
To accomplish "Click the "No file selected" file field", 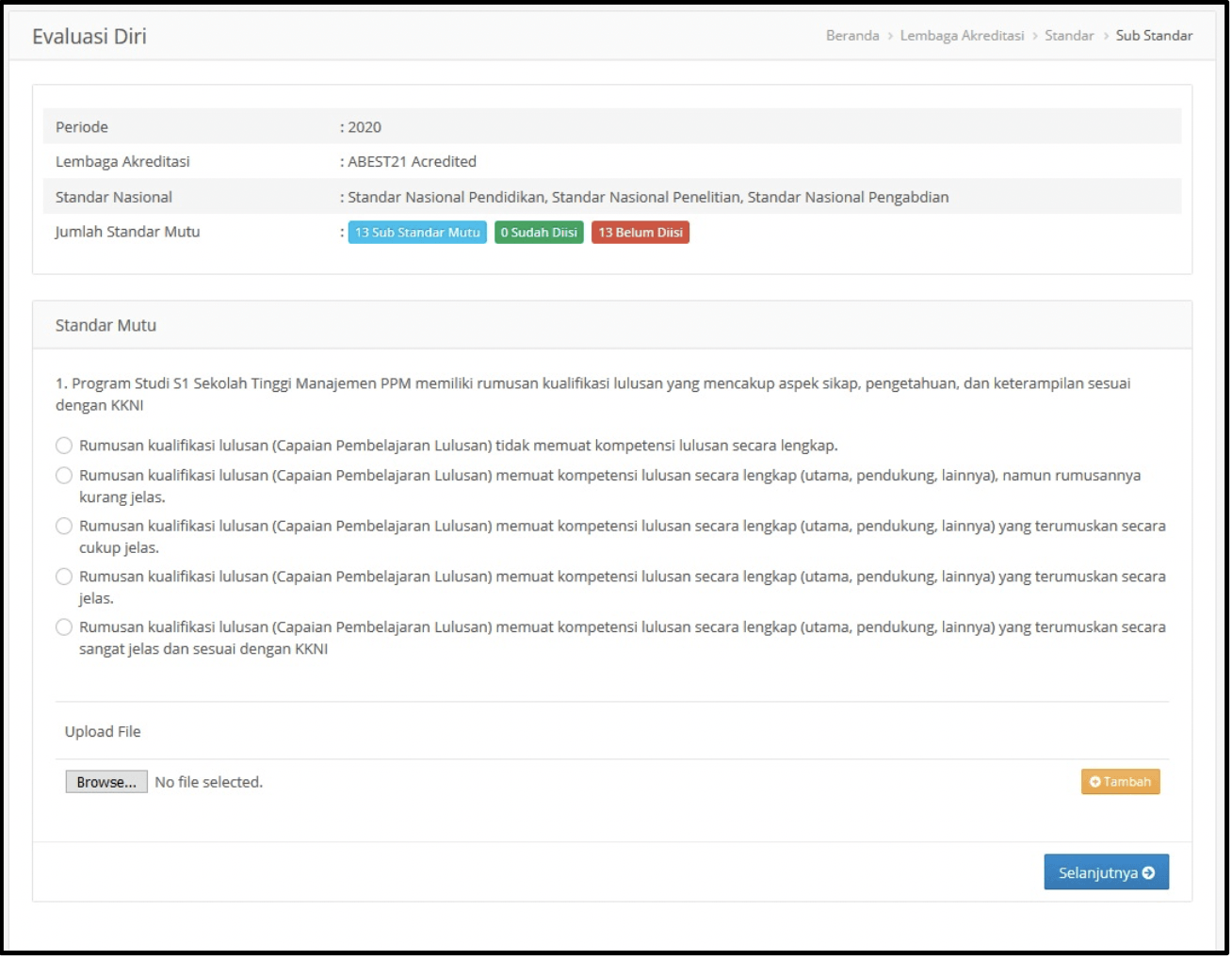I will [x=209, y=781].
